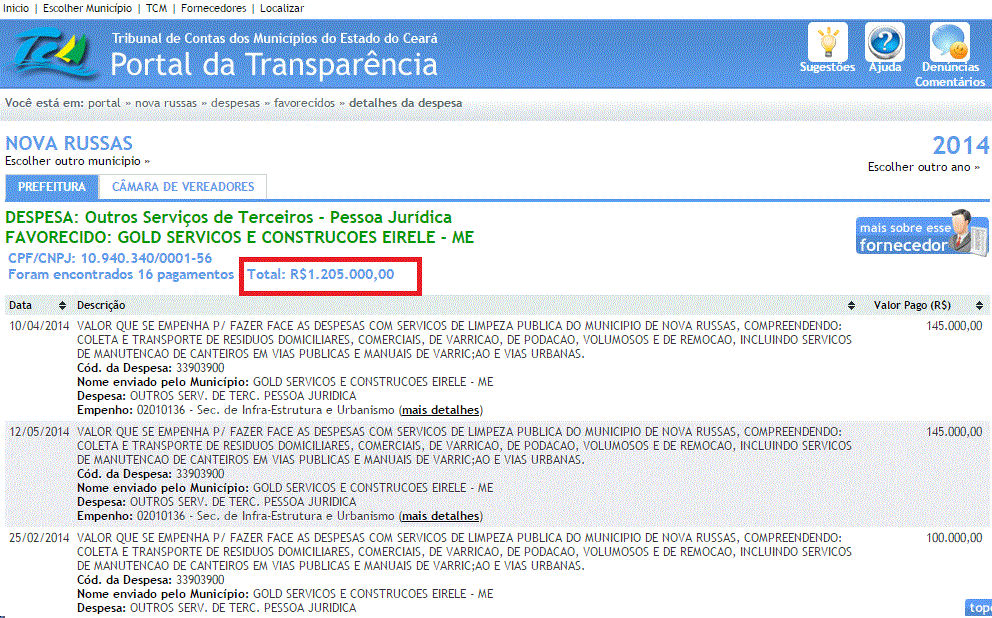992x618 pixels.
Task: Select the date 12/05/2014 cell
Action: pos(39,432)
